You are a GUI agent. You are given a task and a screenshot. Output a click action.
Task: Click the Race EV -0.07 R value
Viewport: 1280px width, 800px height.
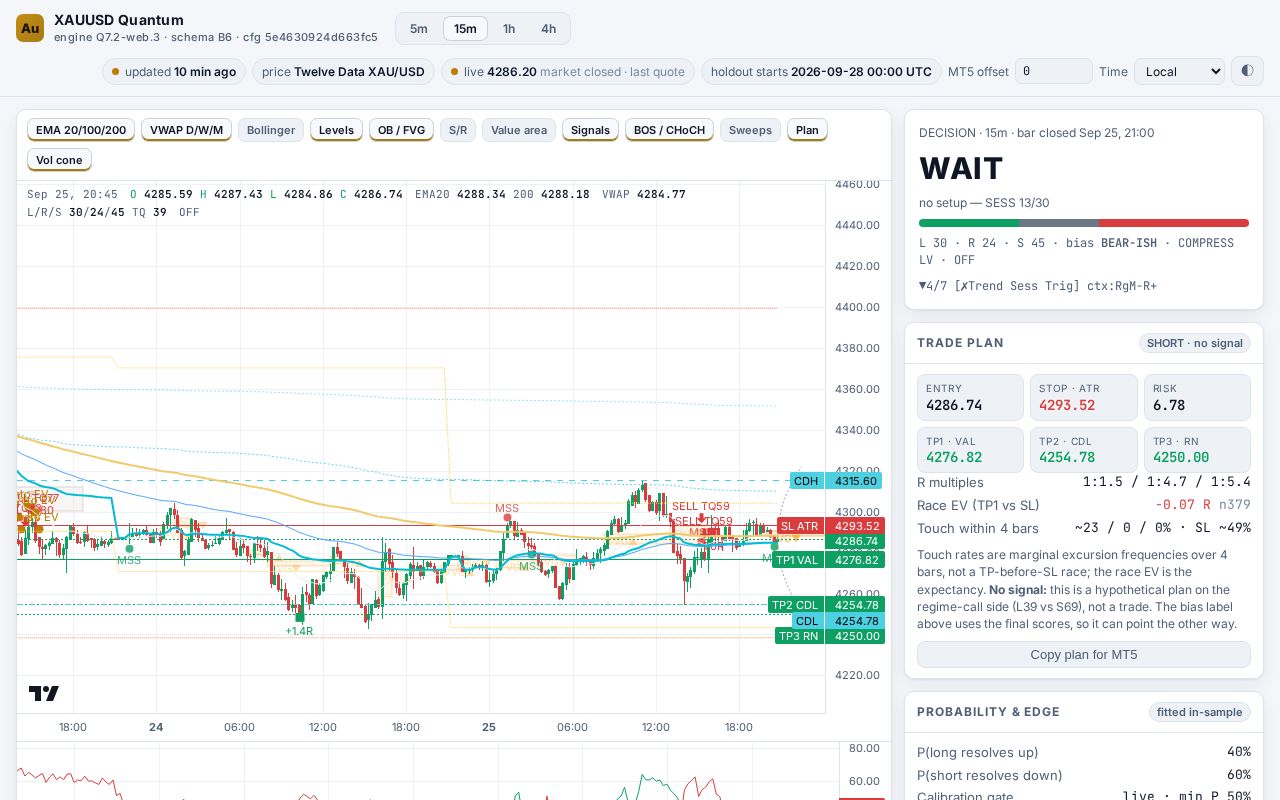click(x=1183, y=505)
